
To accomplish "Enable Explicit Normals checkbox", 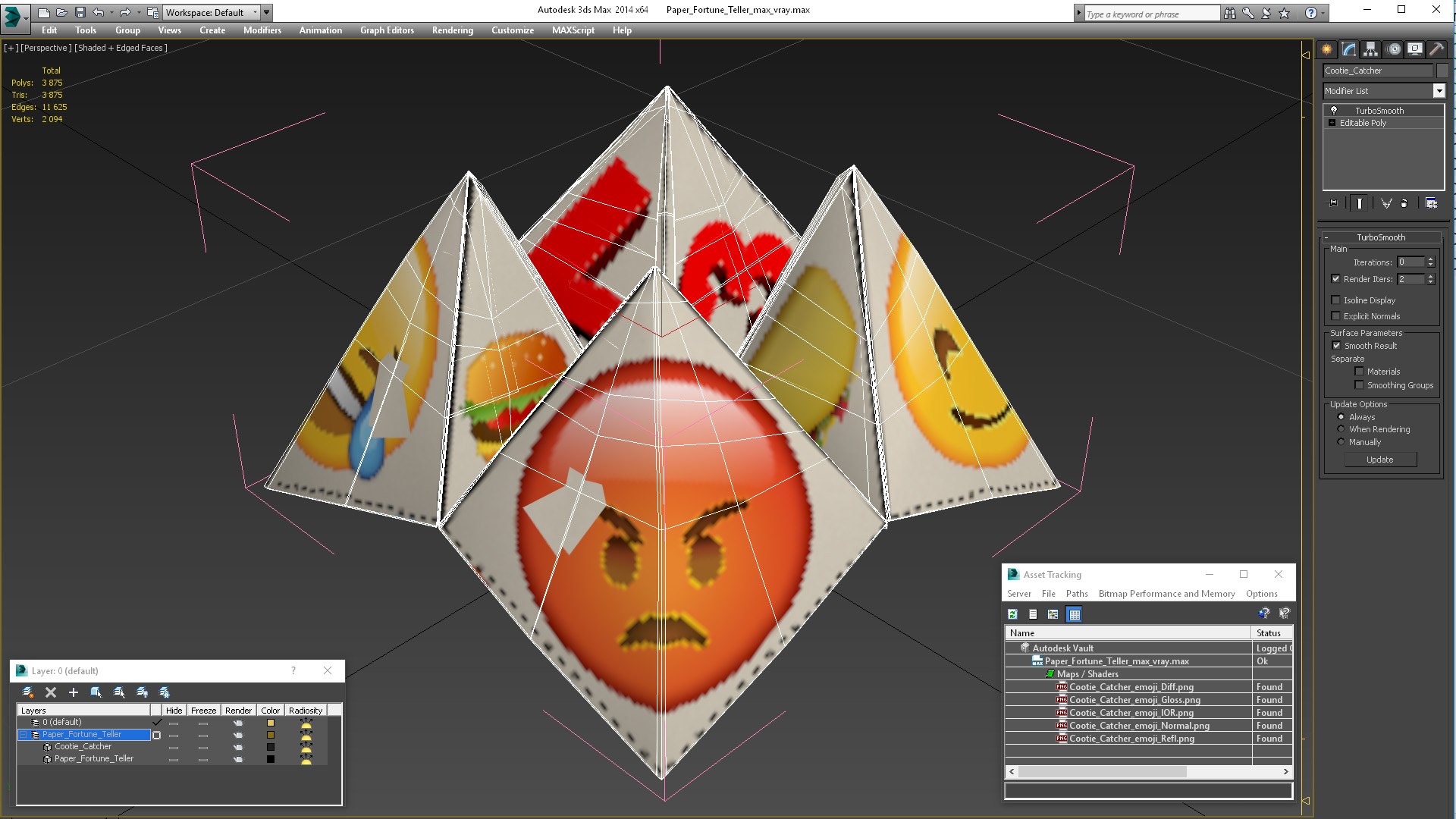I will coord(1335,315).
